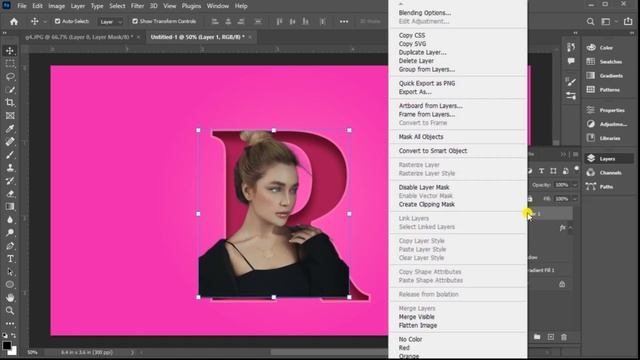Select the Eraser tool

click(10, 193)
